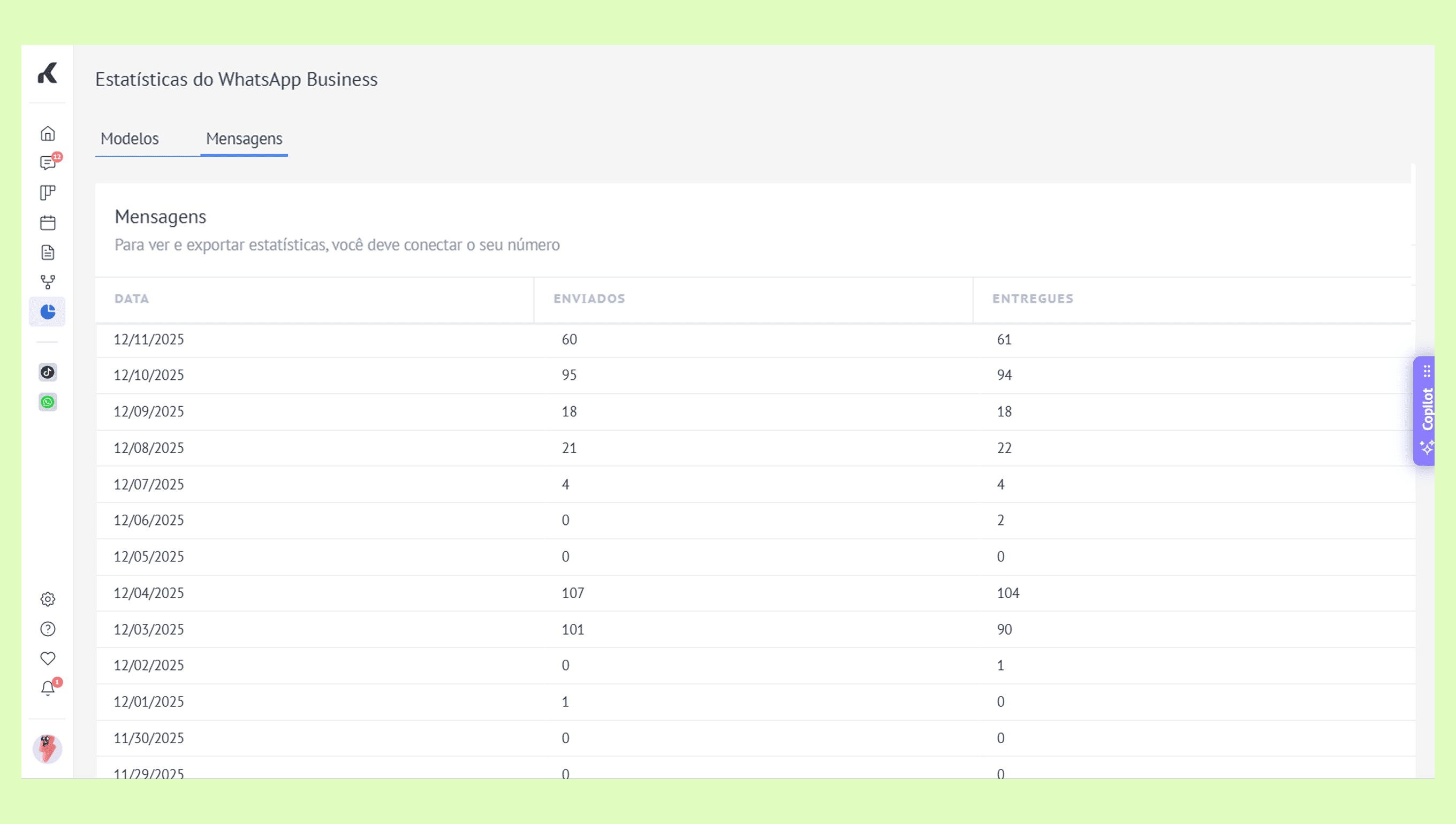Click the user profile avatar
The height and width of the screenshot is (824, 1456).
click(x=47, y=749)
